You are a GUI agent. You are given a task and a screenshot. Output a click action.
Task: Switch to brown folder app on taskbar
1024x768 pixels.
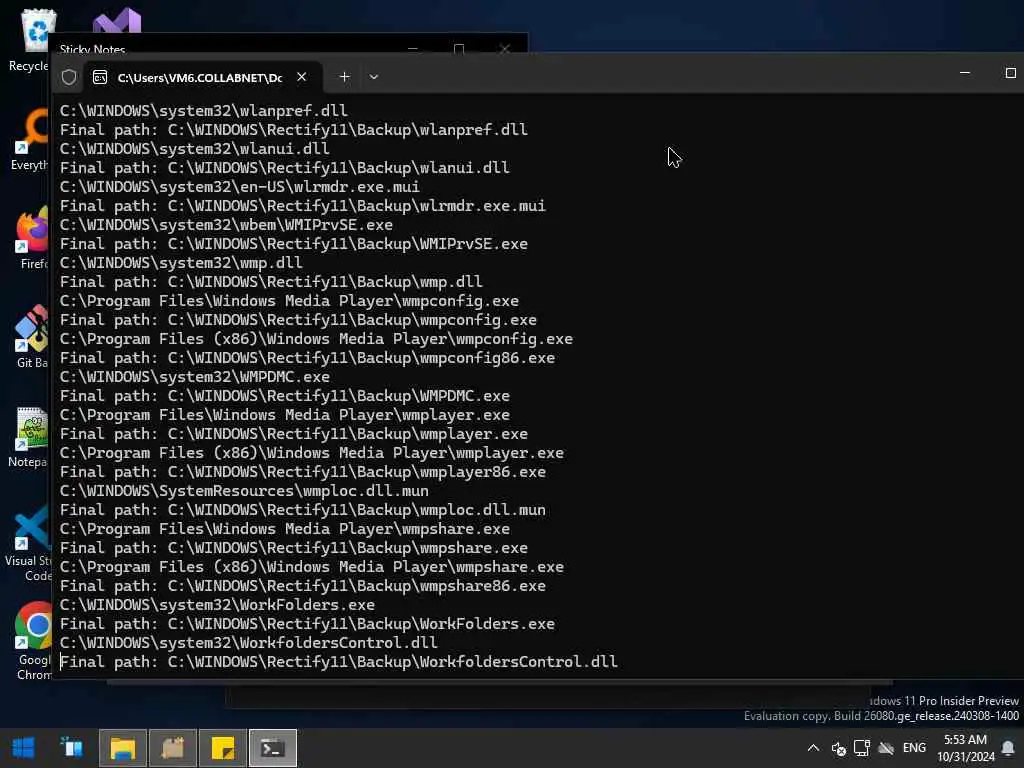tap(173, 748)
